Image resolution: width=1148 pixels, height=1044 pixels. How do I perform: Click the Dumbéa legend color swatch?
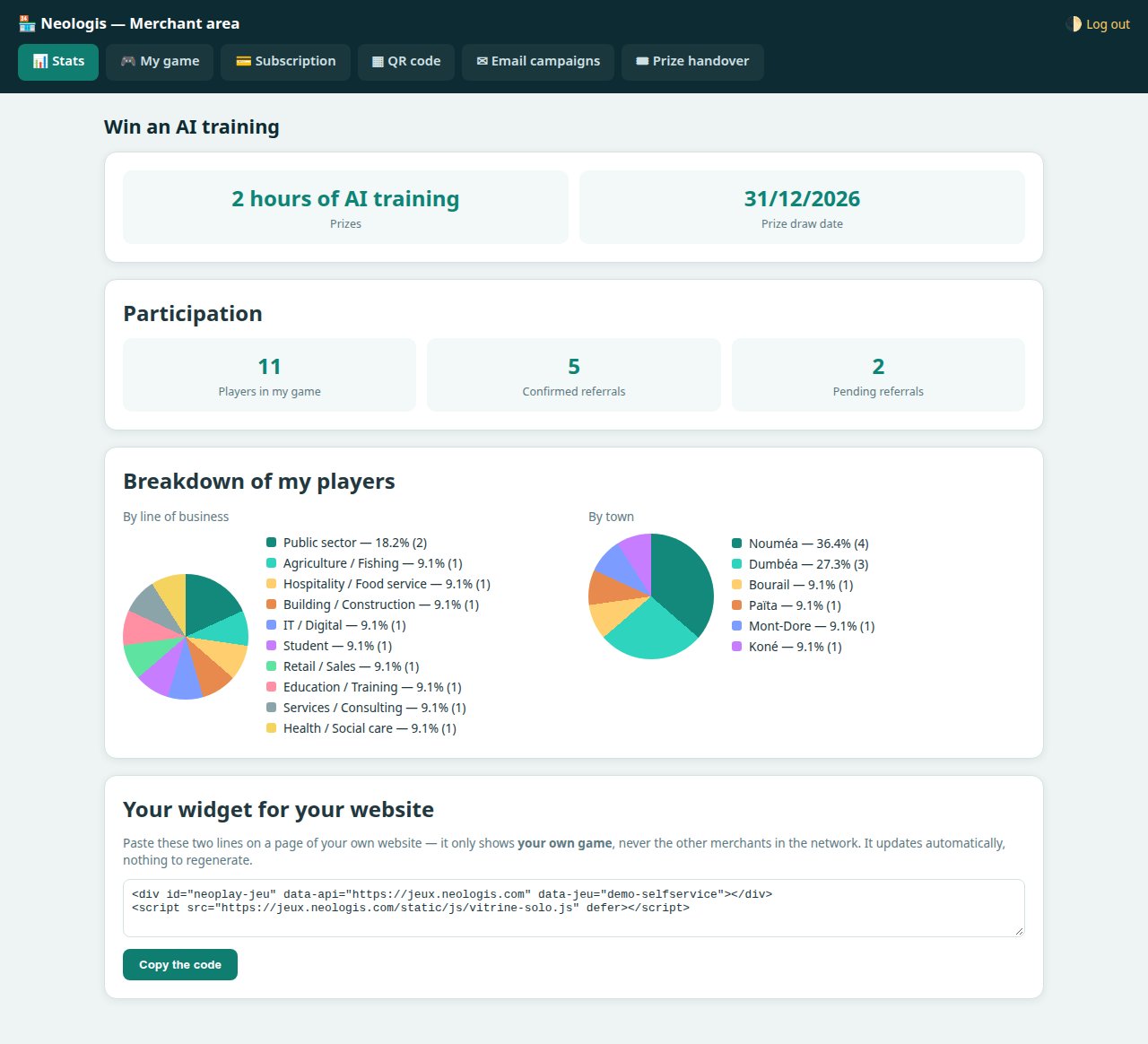click(x=737, y=564)
